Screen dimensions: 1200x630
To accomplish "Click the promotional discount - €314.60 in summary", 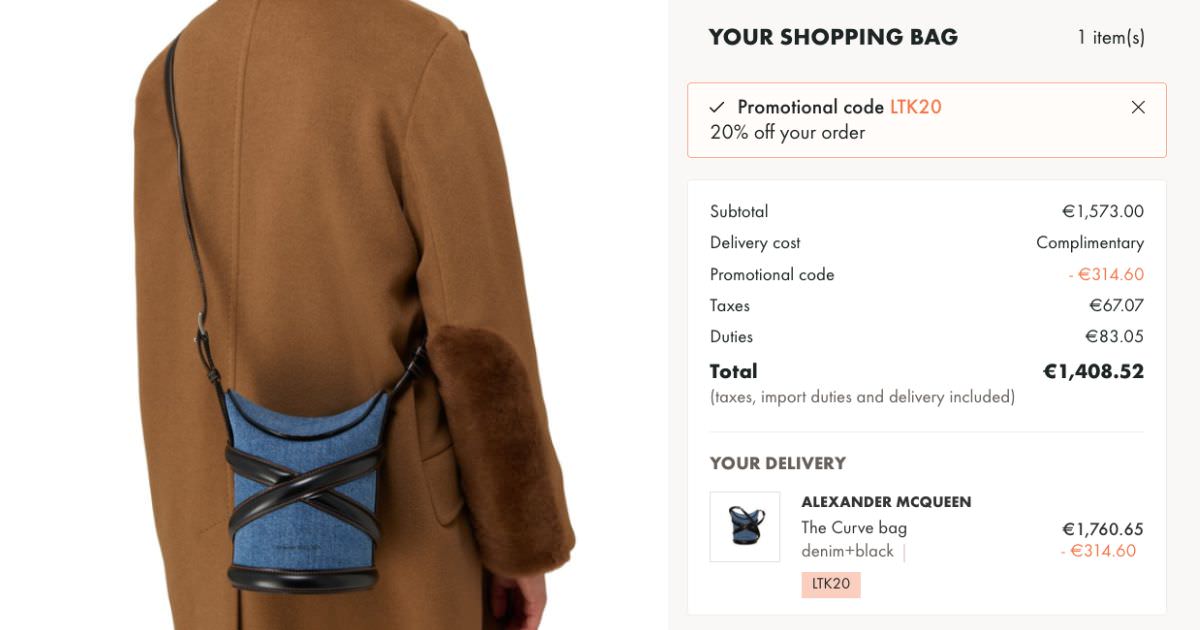I will click(x=1106, y=274).
